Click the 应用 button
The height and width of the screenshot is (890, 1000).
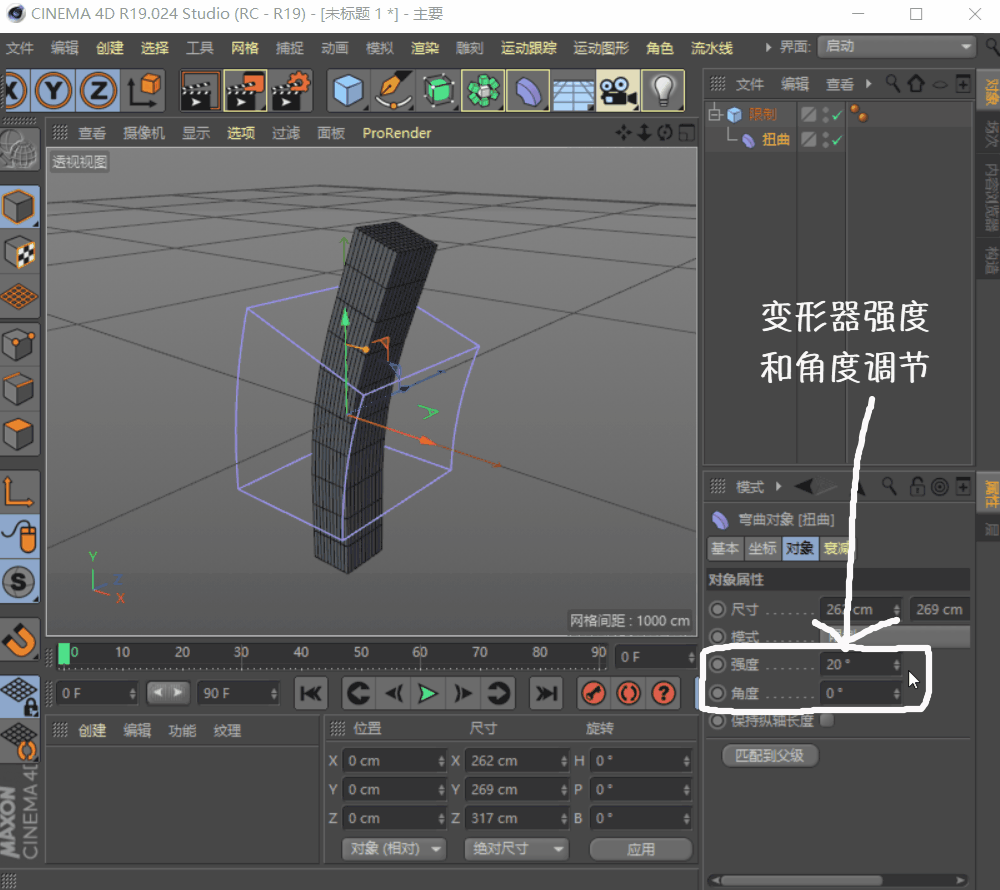point(640,849)
